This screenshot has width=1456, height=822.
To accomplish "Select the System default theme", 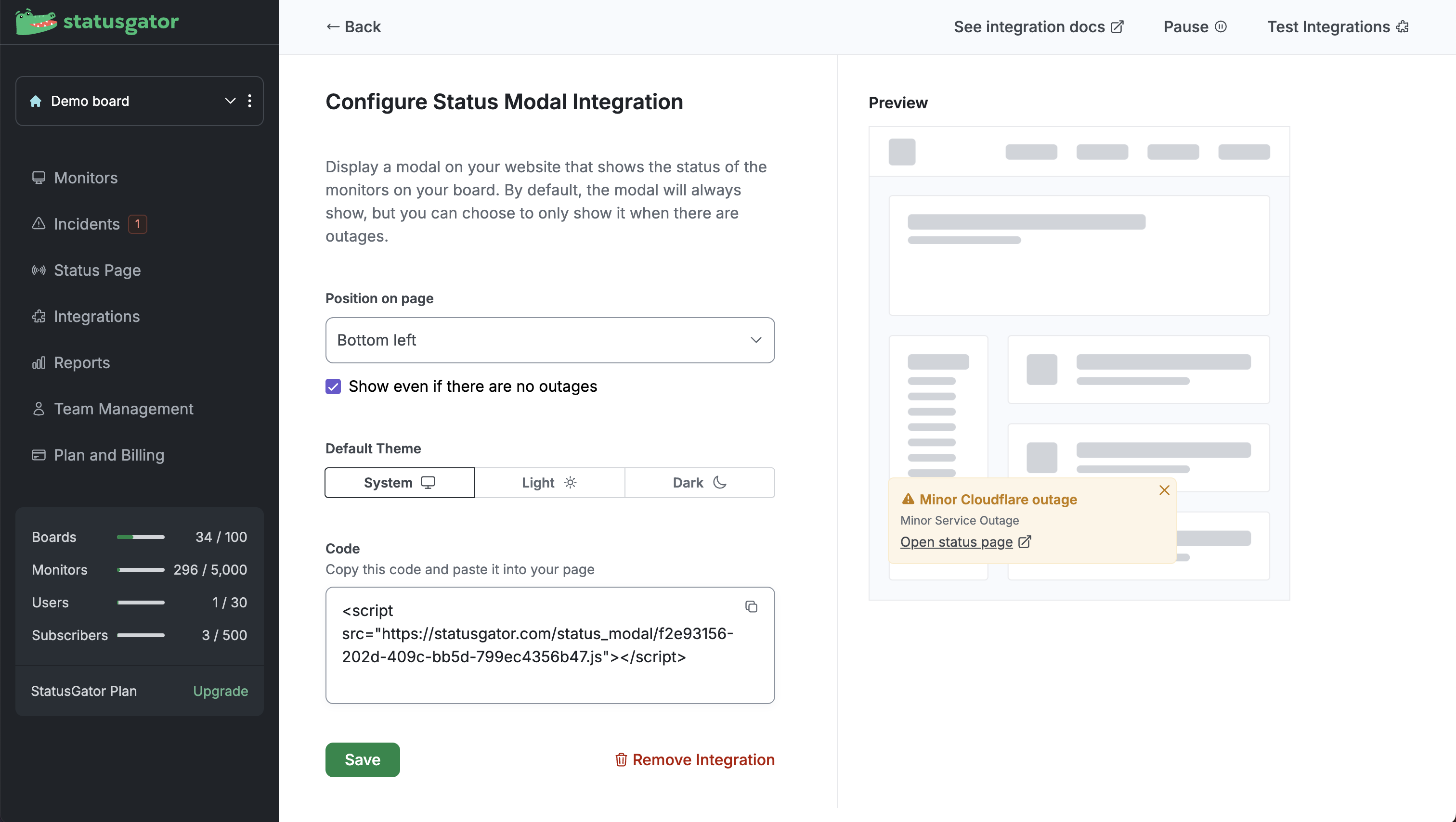I will (x=400, y=482).
